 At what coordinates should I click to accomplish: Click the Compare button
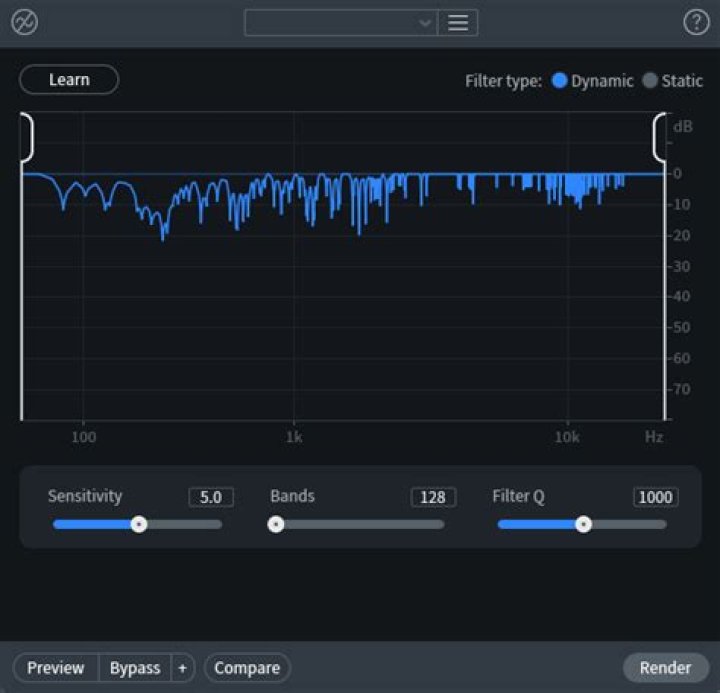(x=247, y=668)
